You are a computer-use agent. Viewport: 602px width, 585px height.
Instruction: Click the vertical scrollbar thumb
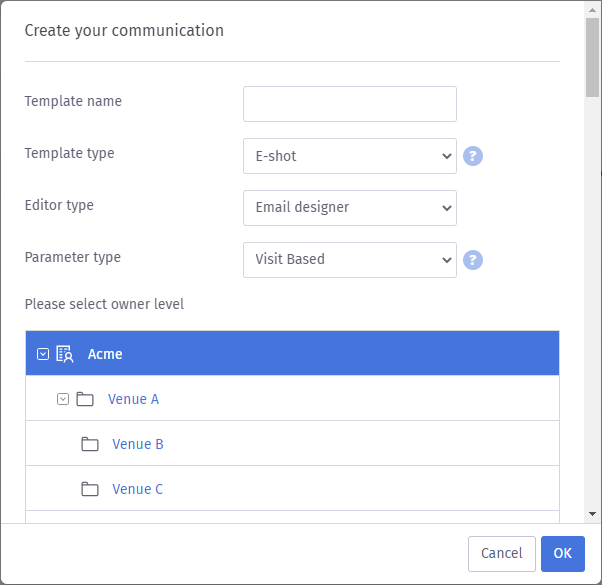(593, 55)
